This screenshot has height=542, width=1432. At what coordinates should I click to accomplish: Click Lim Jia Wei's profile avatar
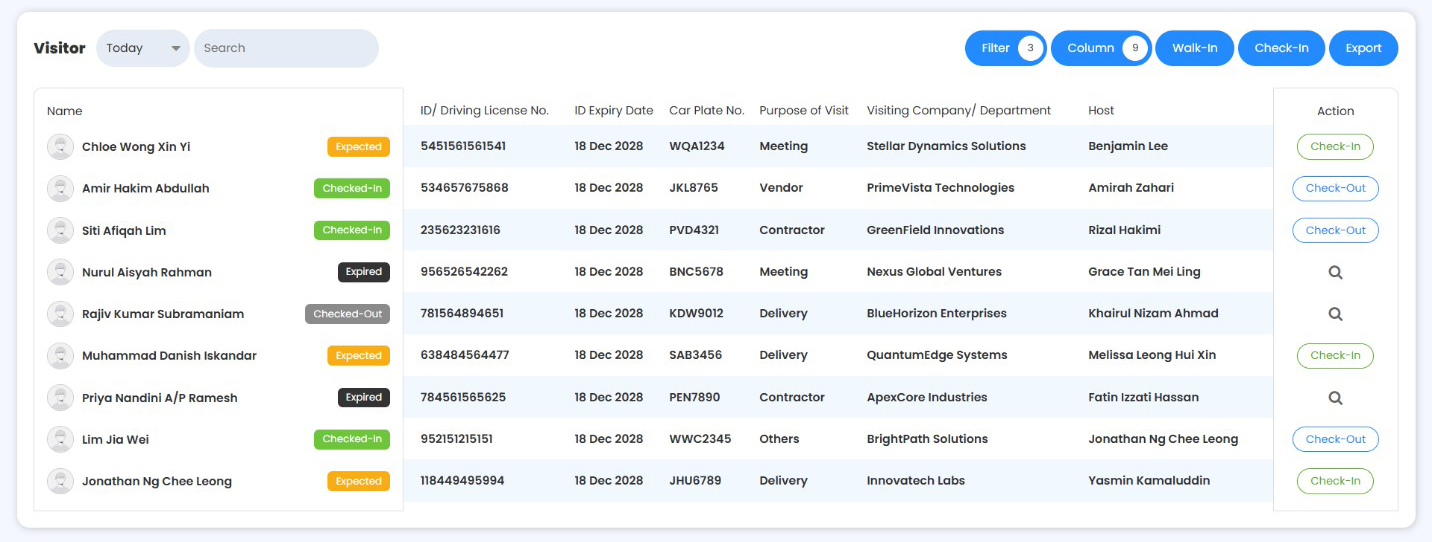[61, 440]
